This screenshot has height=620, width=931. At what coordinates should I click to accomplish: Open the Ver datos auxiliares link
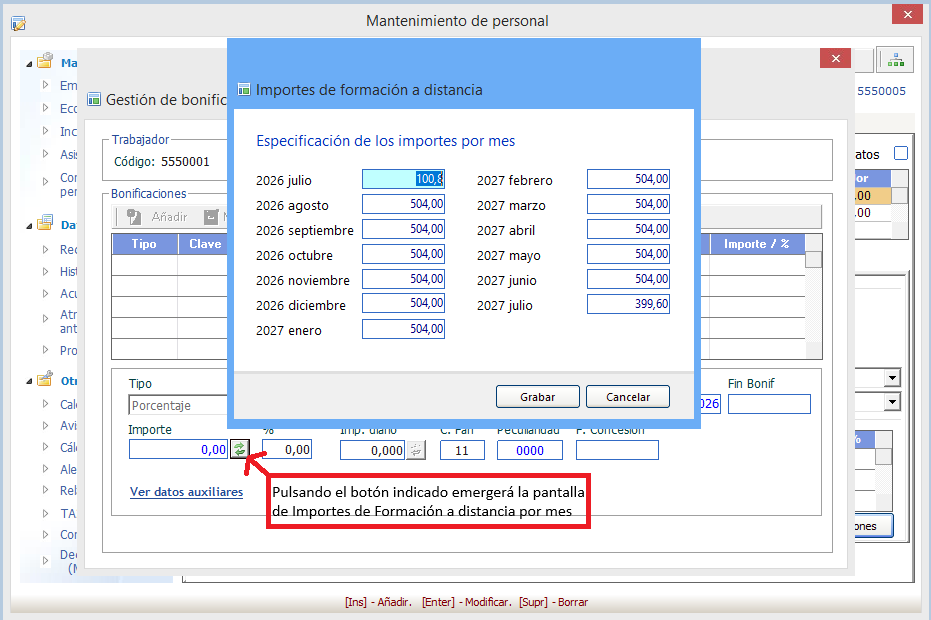(186, 492)
